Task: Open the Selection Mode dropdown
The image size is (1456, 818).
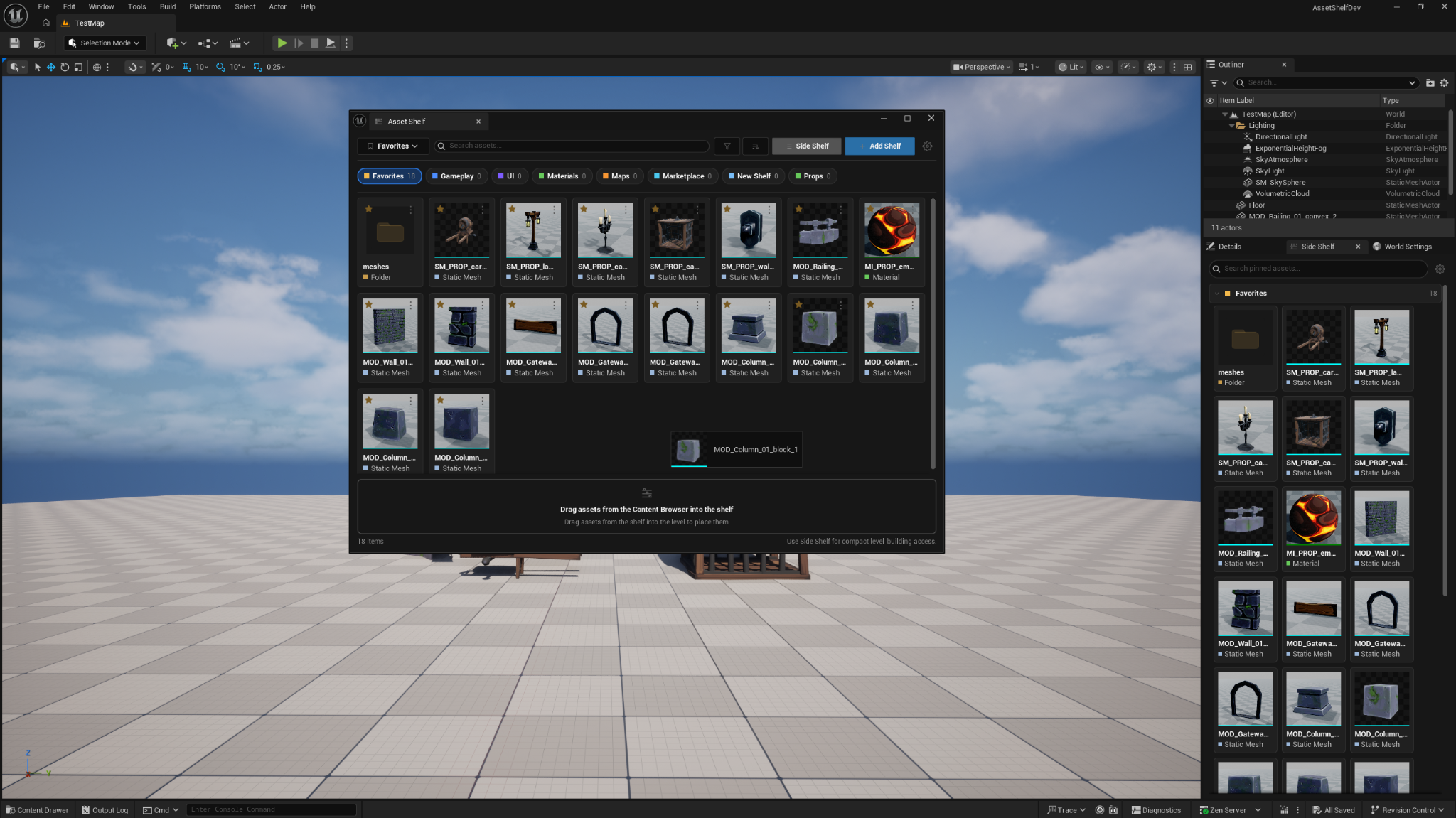Action: pos(105,43)
